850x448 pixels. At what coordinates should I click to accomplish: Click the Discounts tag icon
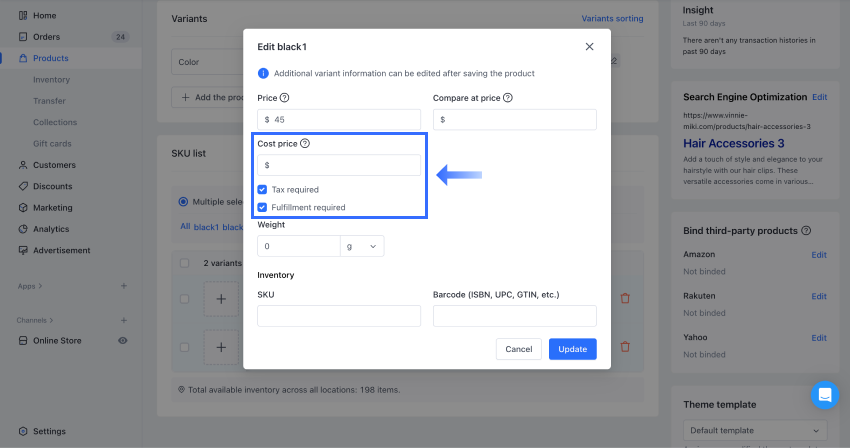(x=23, y=186)
